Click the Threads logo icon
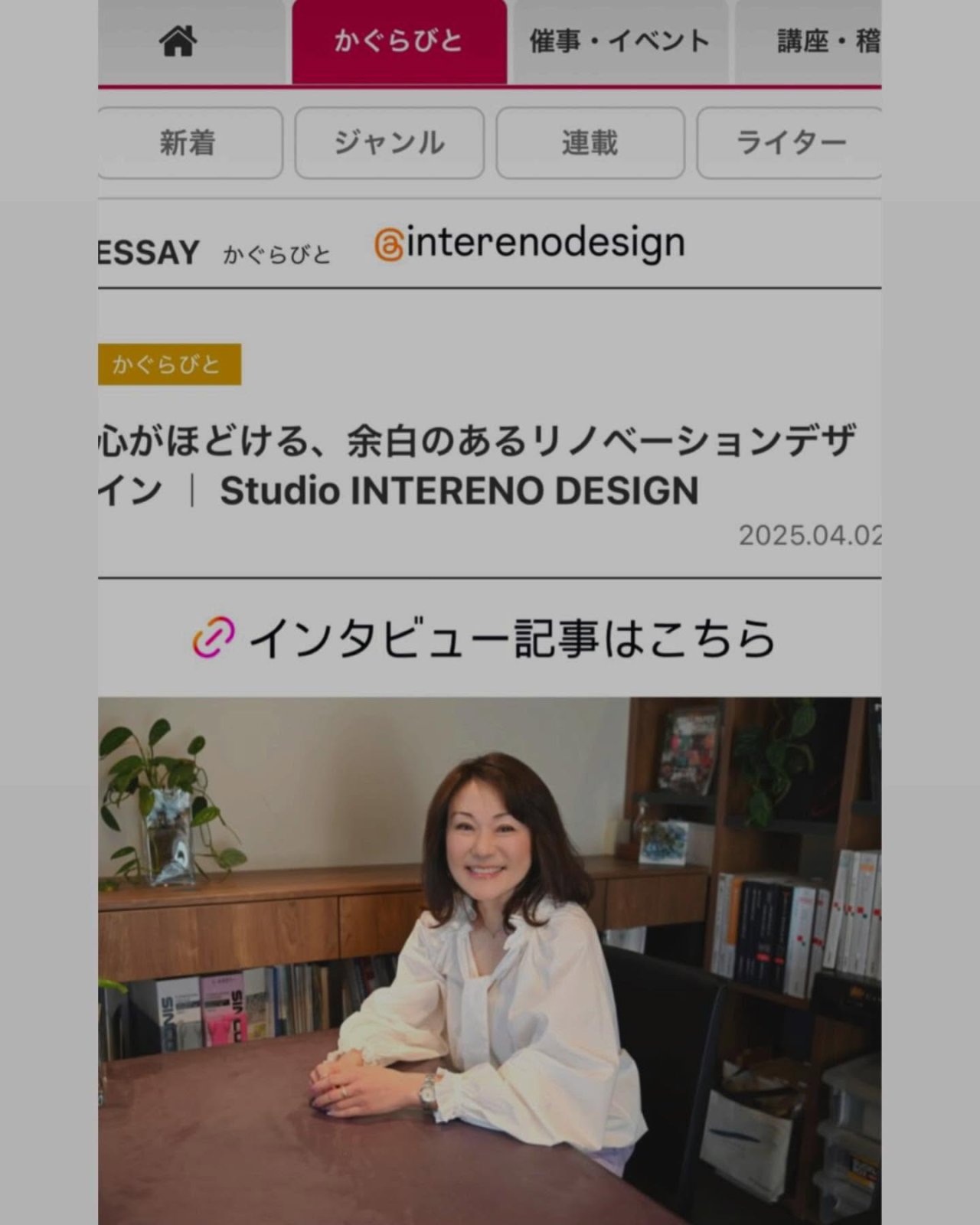 pyautogui.click(x=388, y=247)
